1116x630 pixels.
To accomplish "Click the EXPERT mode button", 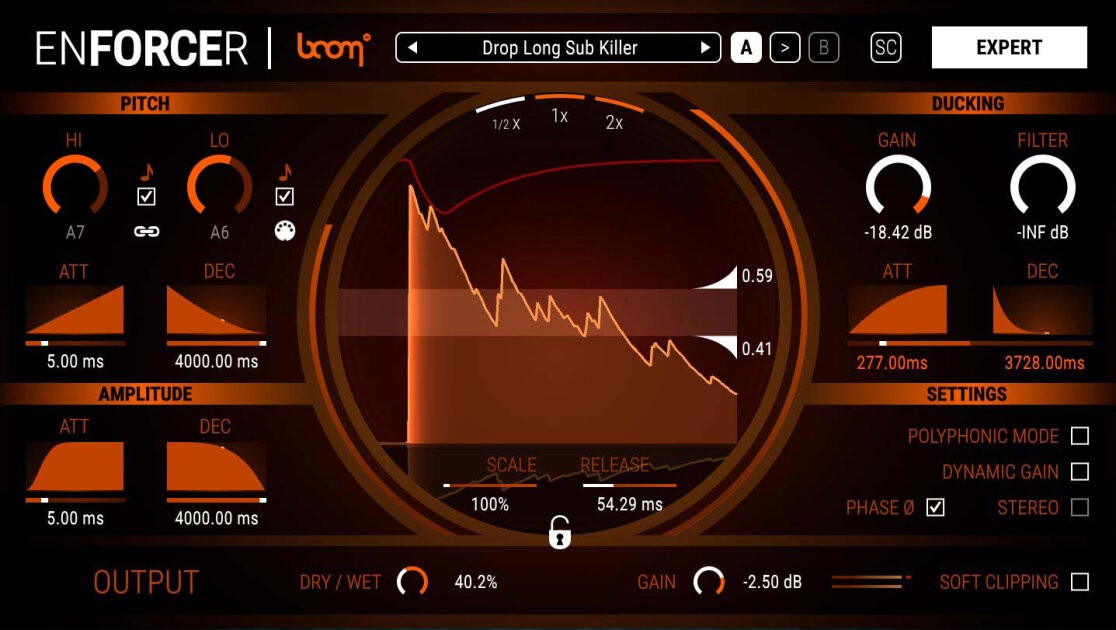I will coord(1009,48).
